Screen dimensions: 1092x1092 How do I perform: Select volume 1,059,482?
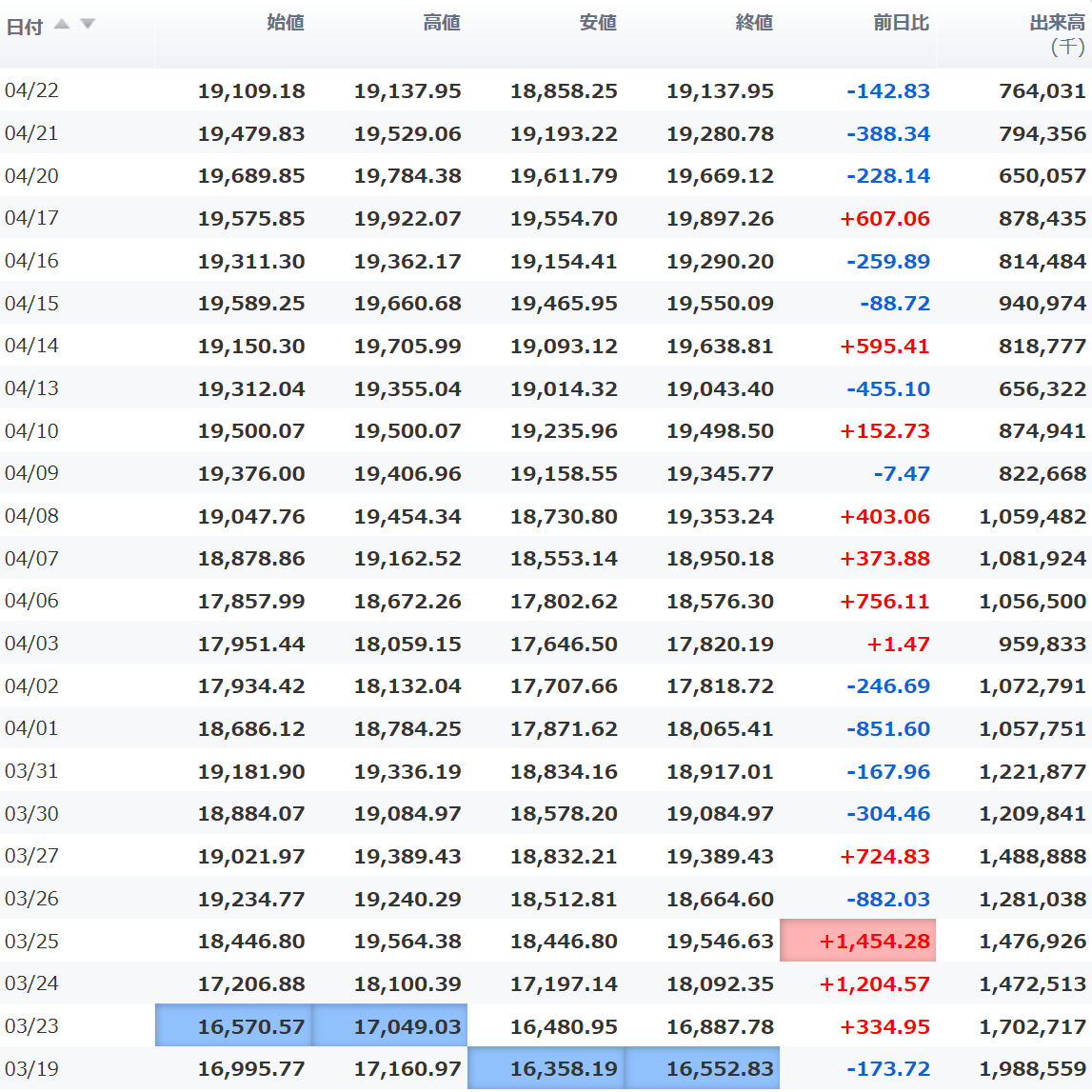[x=1033, y=517]
